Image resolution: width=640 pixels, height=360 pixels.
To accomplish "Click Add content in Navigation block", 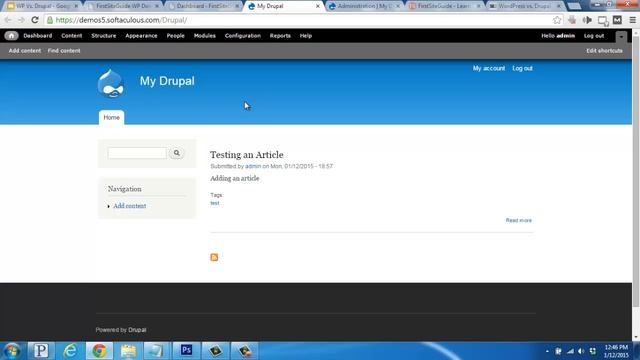I will tap(129, 206).
